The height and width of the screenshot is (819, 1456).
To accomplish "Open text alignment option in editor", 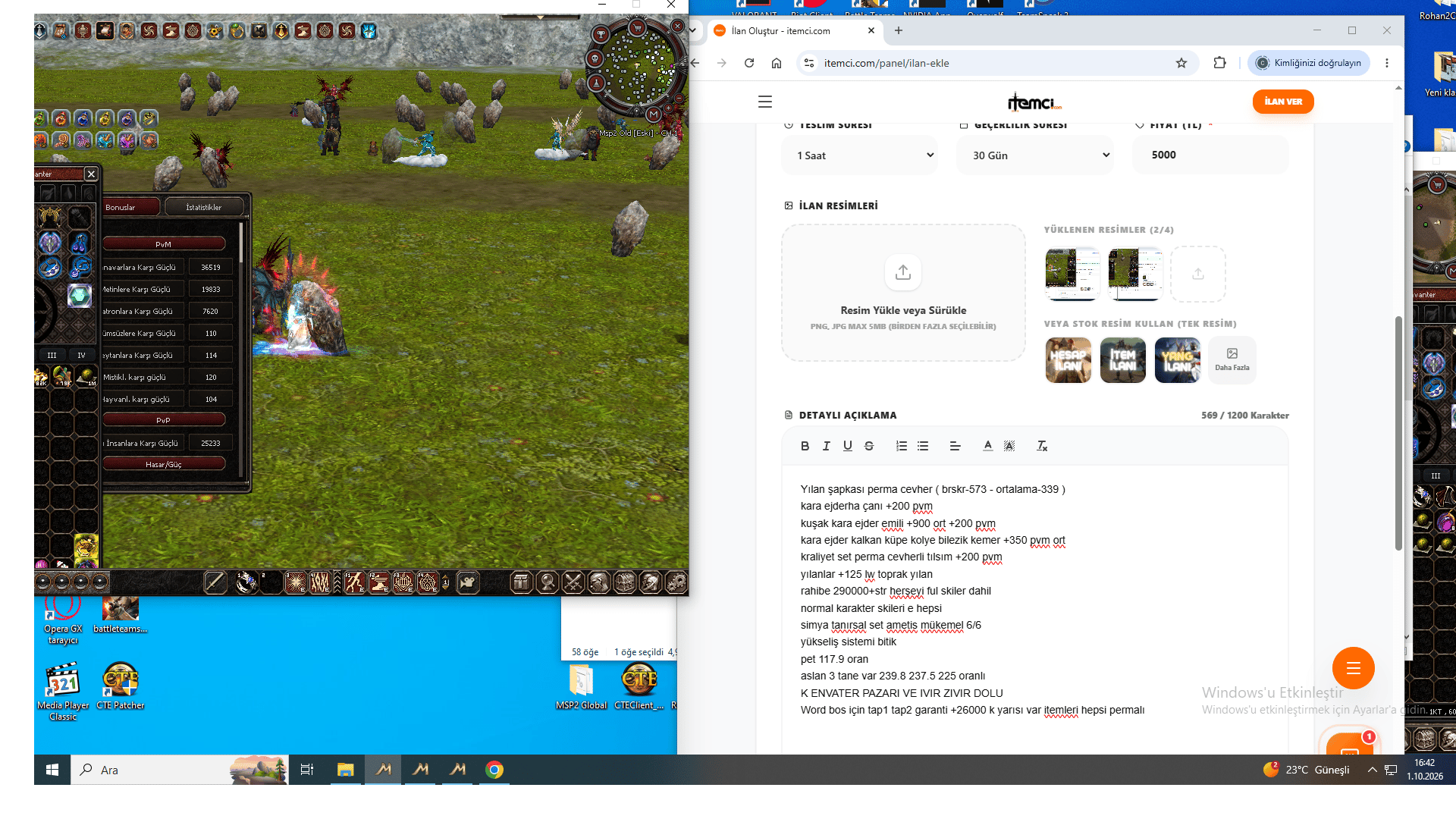I will [955, 446].
